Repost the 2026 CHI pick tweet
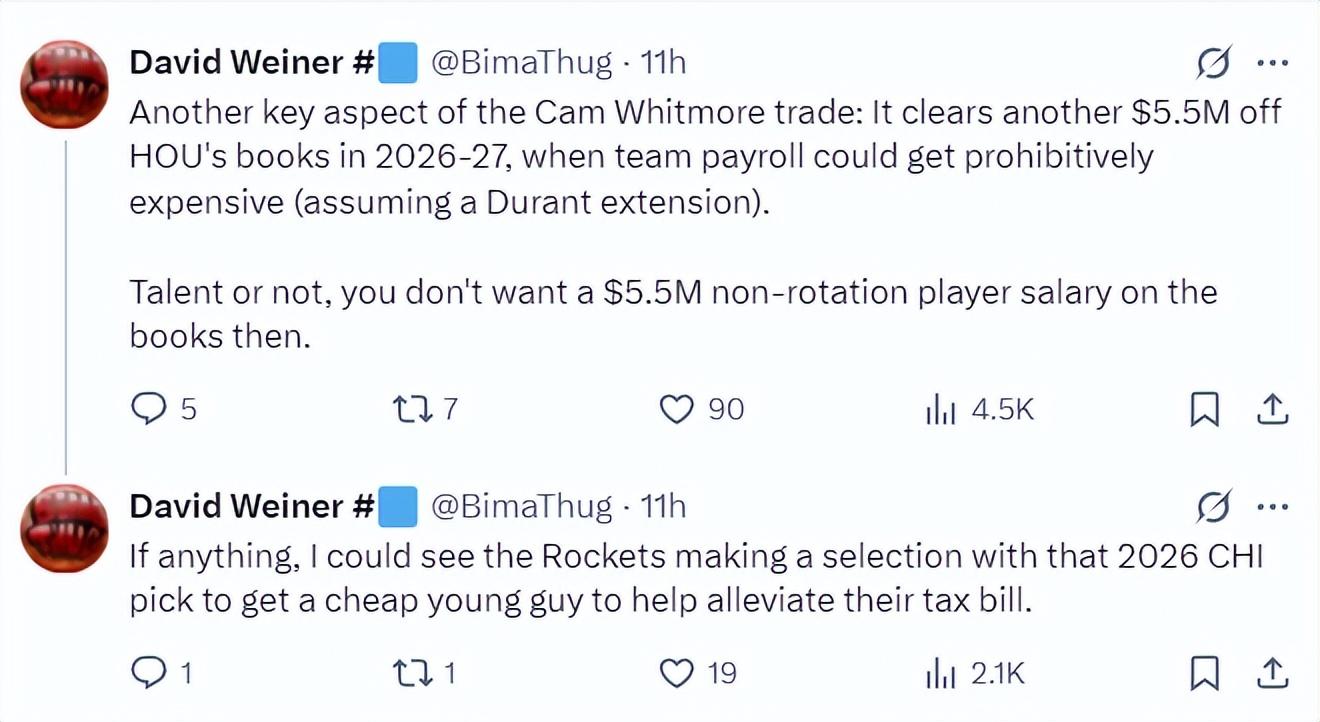The height and width of the screenshot is (722, 1320). 411,675
